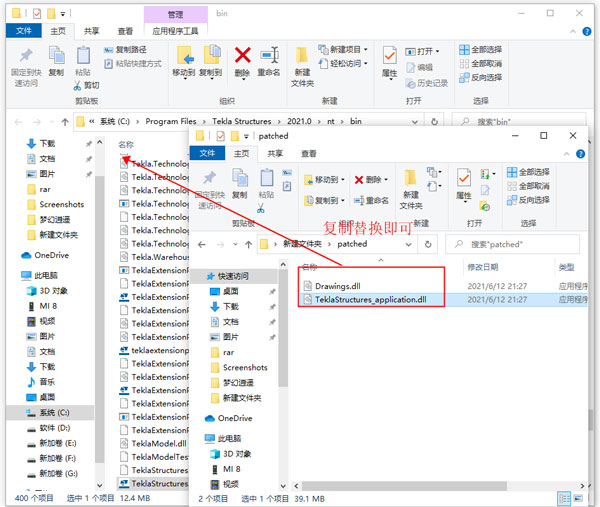Click Edit in bin window ribbon
Screen dimensions: 600x507
419,68
